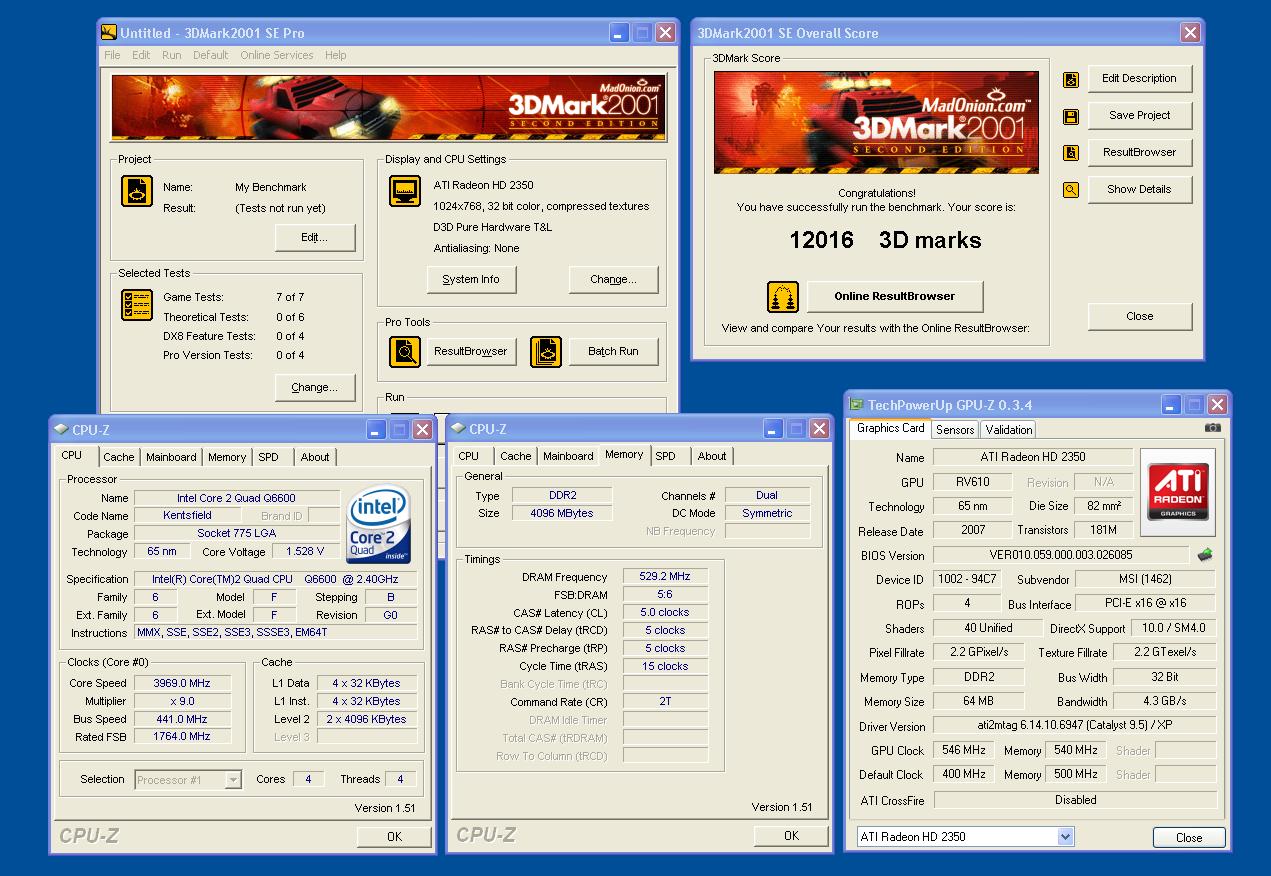The image size is (1271, 876).
Task: Click System Info button
Action: pos(471,280)
